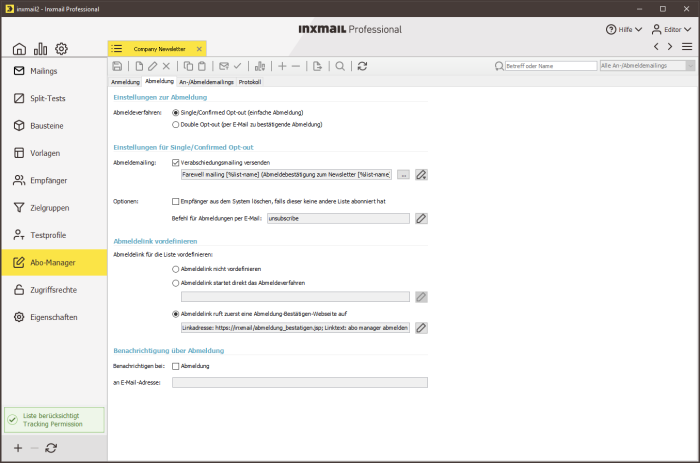Click the an E-Mail-Adresse input field
The height and width of the screenshot is (463, 700).
pos(300,383)
